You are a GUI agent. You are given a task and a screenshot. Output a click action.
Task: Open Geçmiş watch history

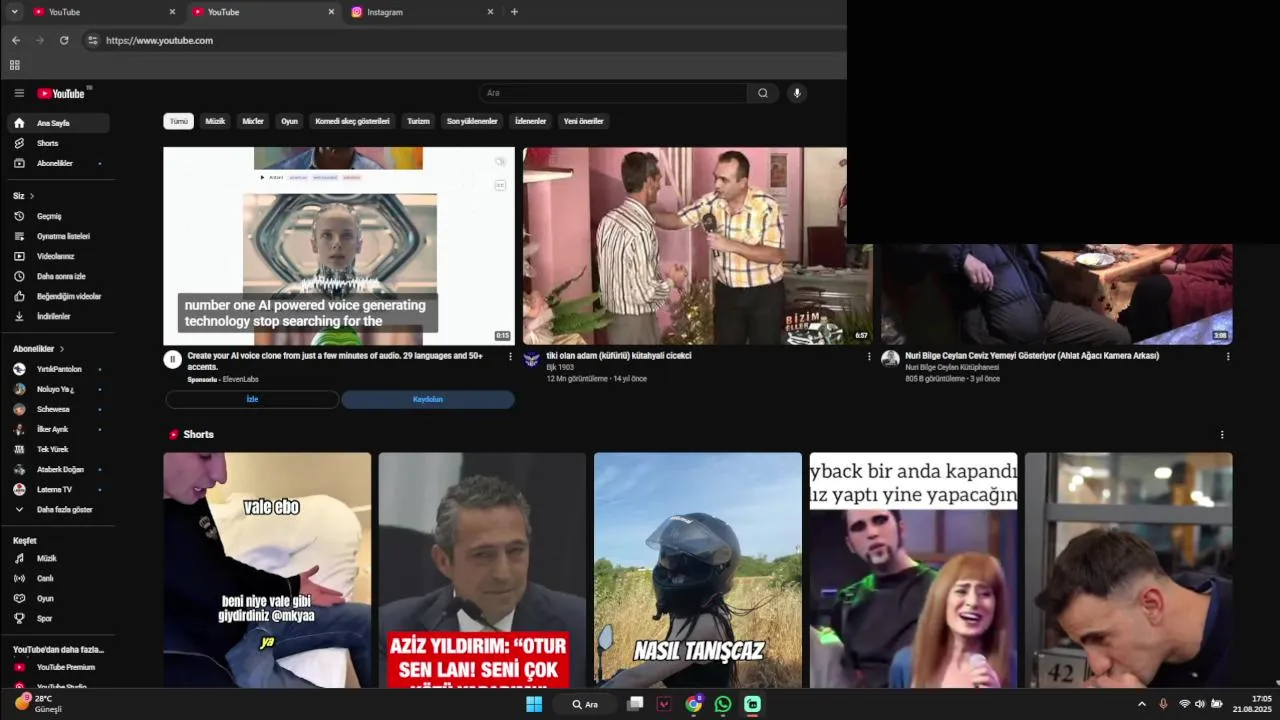point(58,216)
